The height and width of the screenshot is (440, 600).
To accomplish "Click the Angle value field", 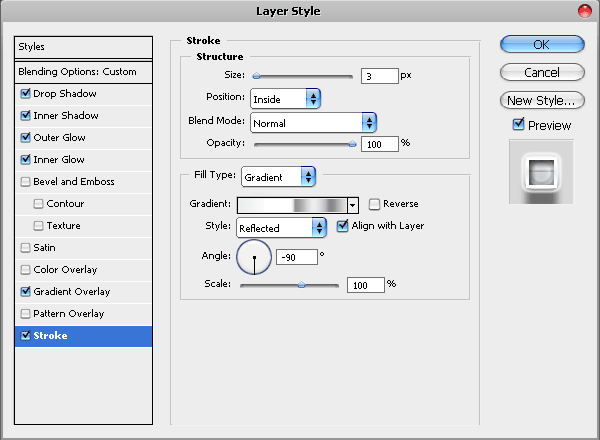I will pos(297,257).
